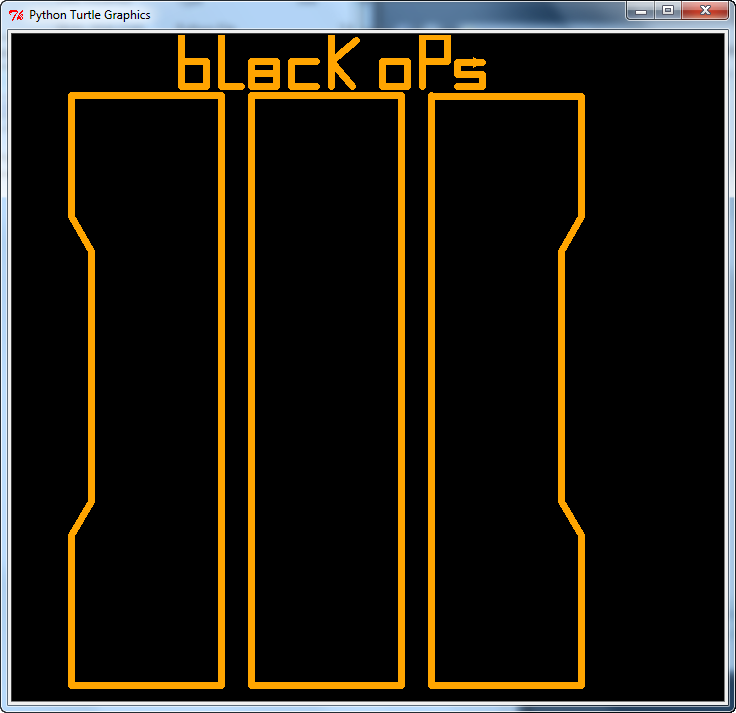Click the Tk feather icon in title bar
This screenshot has height=713, width=736.
[x=16, y=15]
